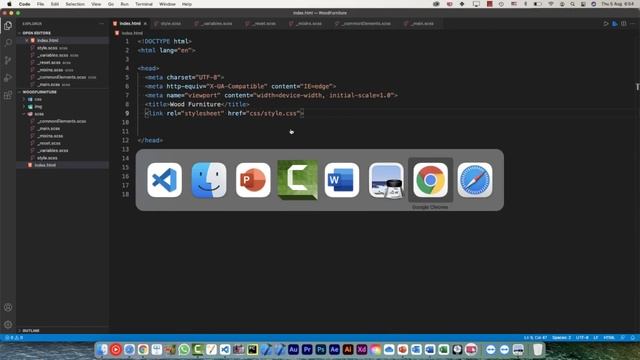Open Wi-Fi status in menu bar
This screenshot has height=360, width=640.
pos(551,4)
